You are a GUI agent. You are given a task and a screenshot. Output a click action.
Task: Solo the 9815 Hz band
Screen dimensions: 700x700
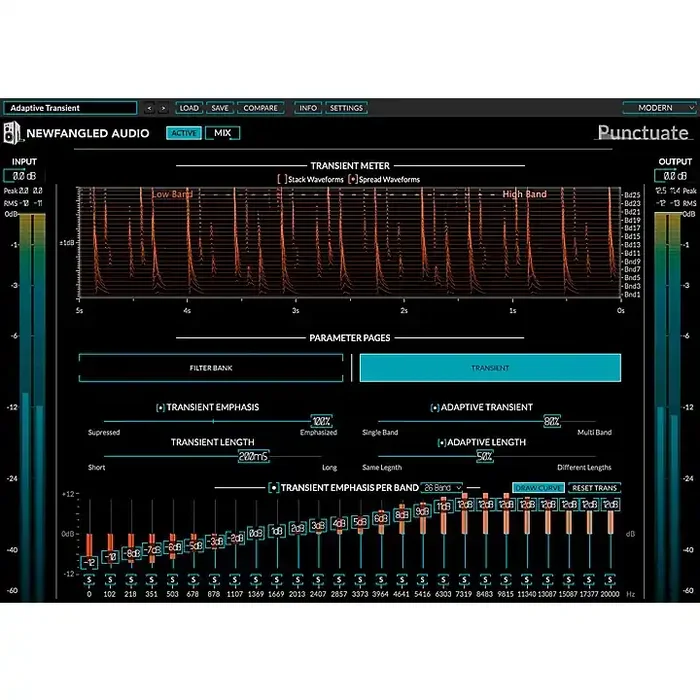point(506,580)
